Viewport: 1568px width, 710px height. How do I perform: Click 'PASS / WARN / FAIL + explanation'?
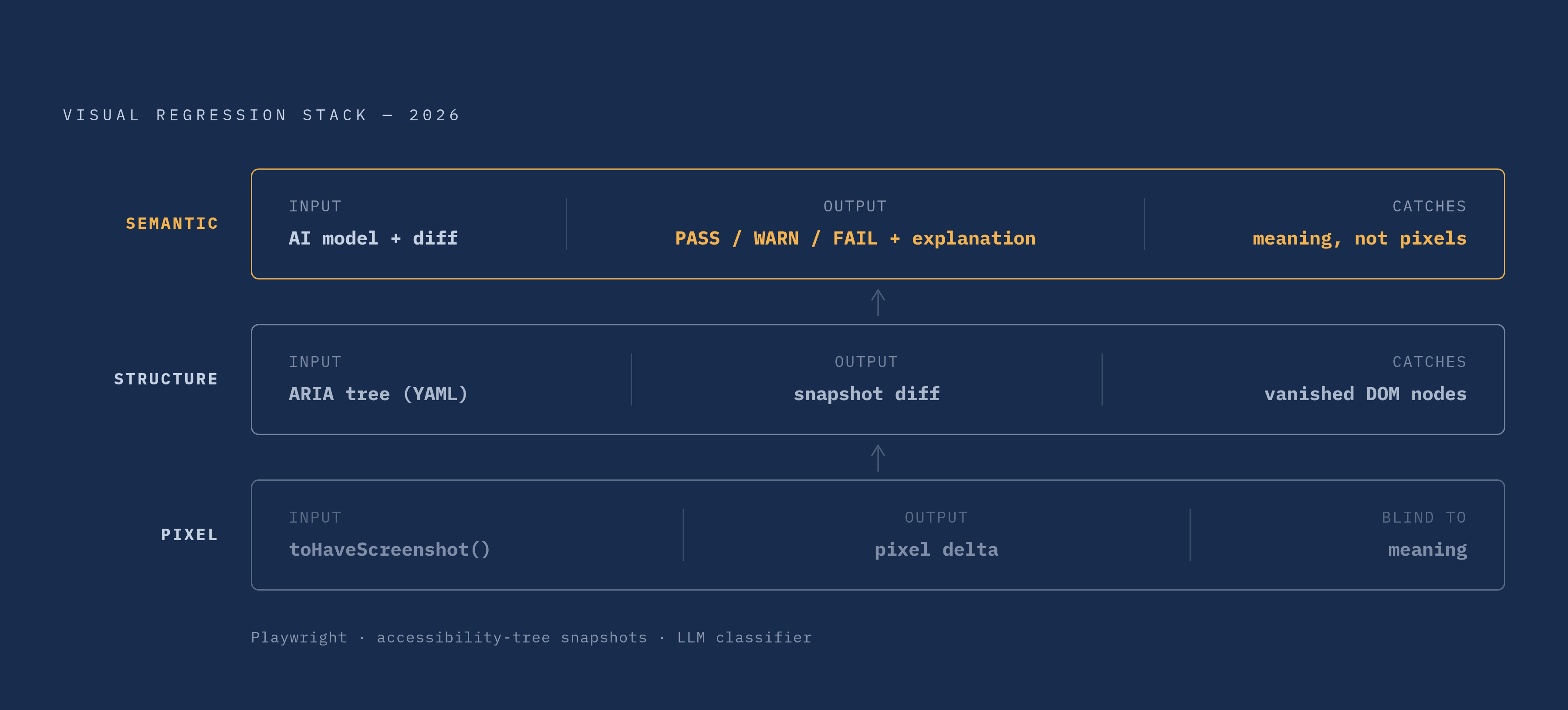point(855,238)
